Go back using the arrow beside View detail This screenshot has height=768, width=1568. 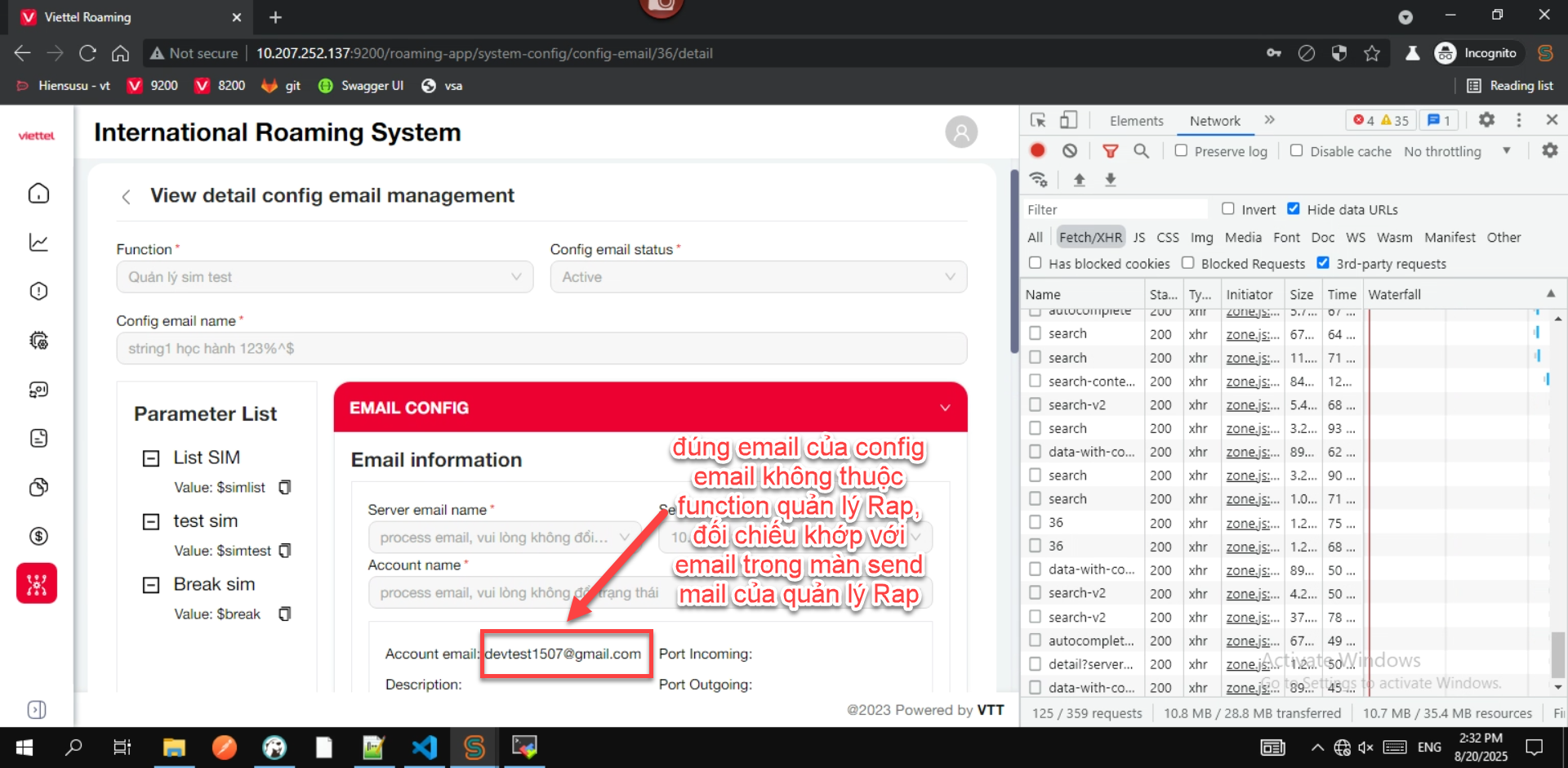point(126,197)
